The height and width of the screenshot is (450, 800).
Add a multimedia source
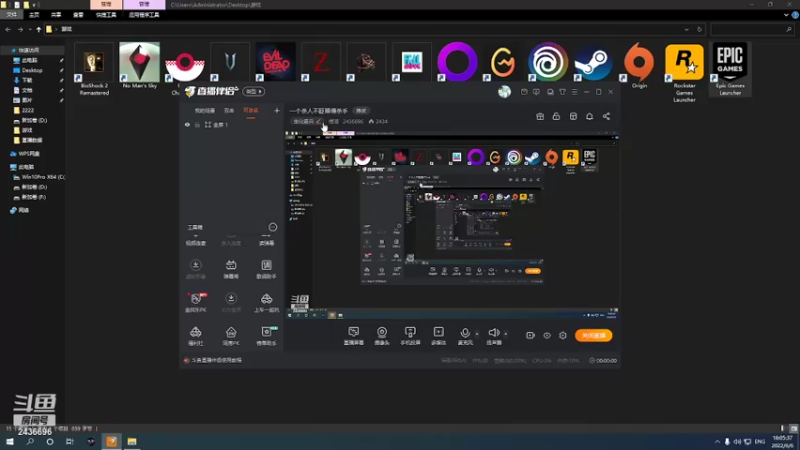tap(438, 336)
